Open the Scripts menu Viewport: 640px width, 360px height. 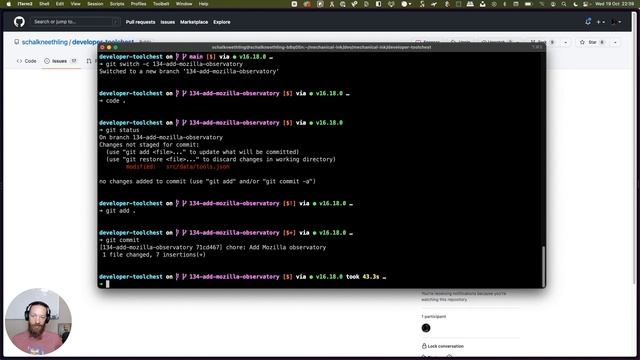[117, 4]
